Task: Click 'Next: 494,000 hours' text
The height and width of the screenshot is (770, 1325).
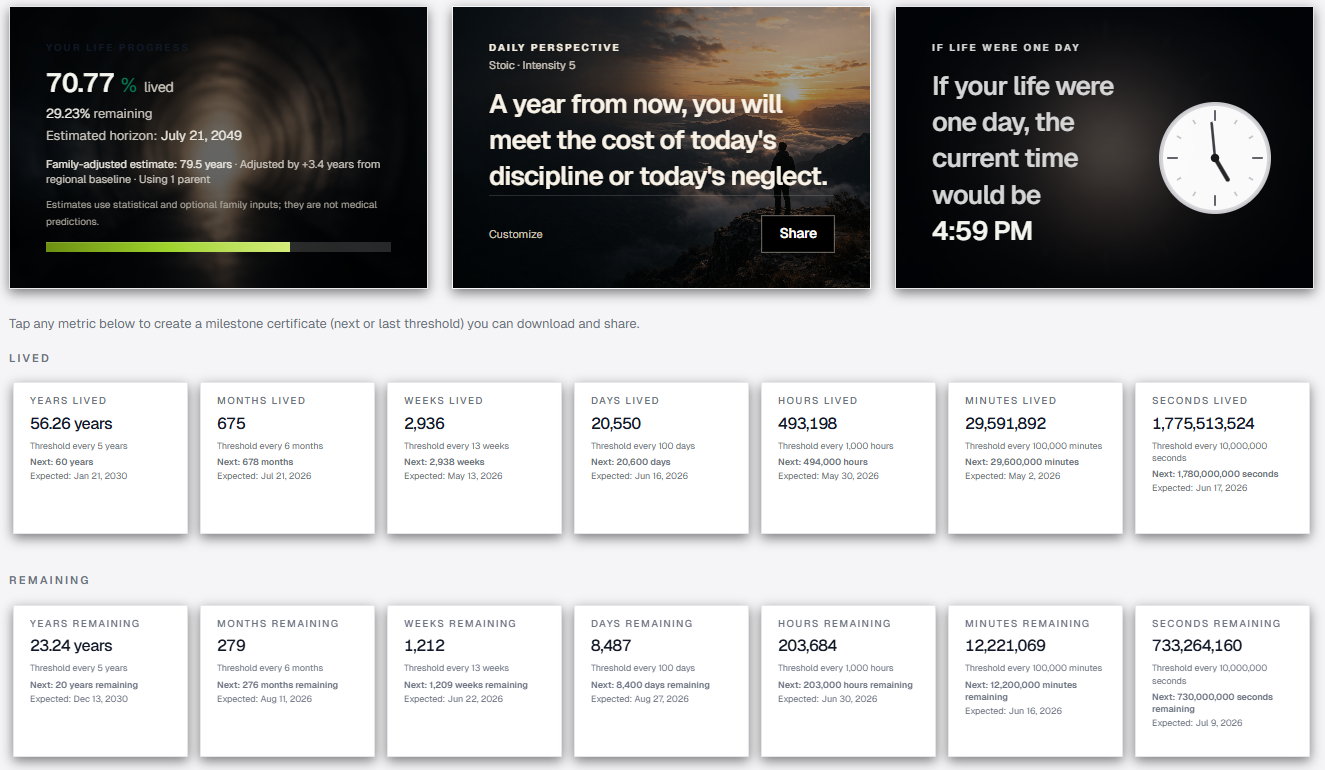Action: tap(823, 462)
